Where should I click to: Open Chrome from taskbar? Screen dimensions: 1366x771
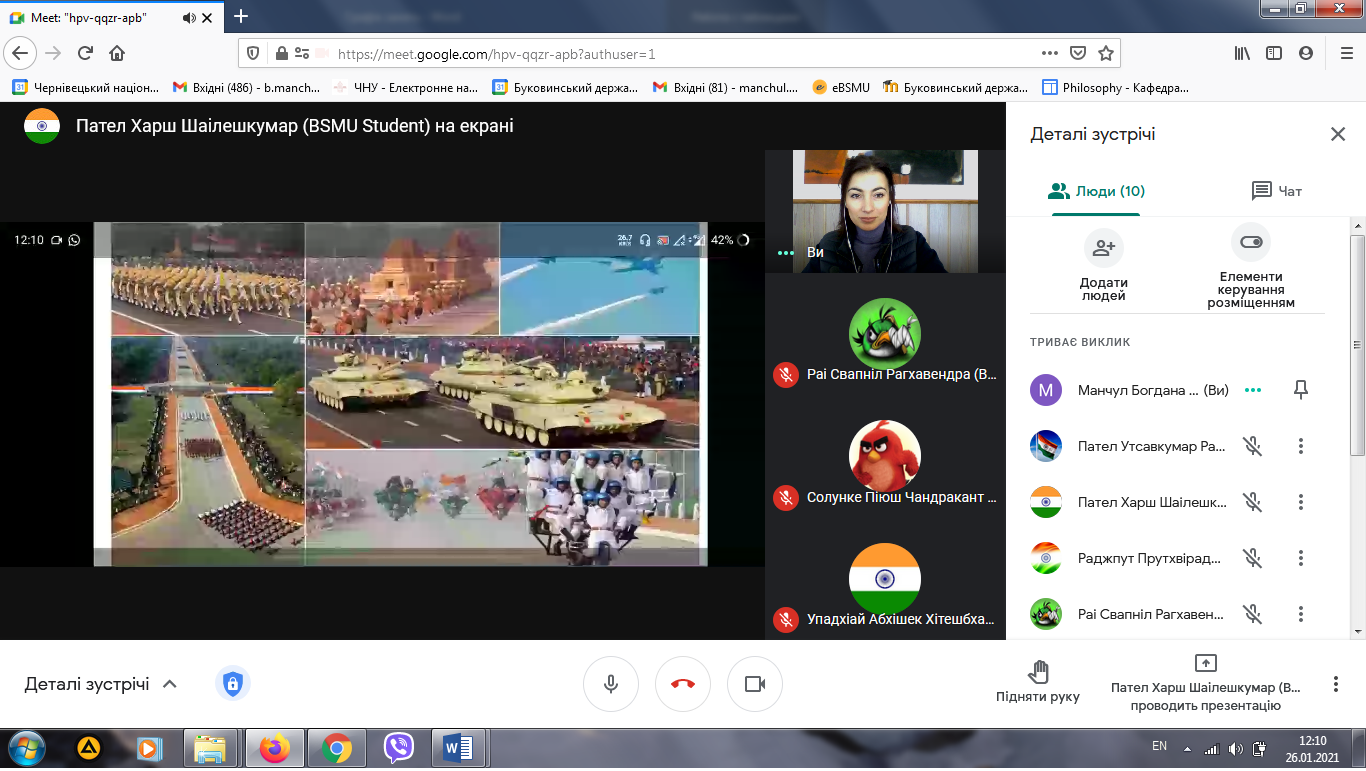click(x=337, y=748)
